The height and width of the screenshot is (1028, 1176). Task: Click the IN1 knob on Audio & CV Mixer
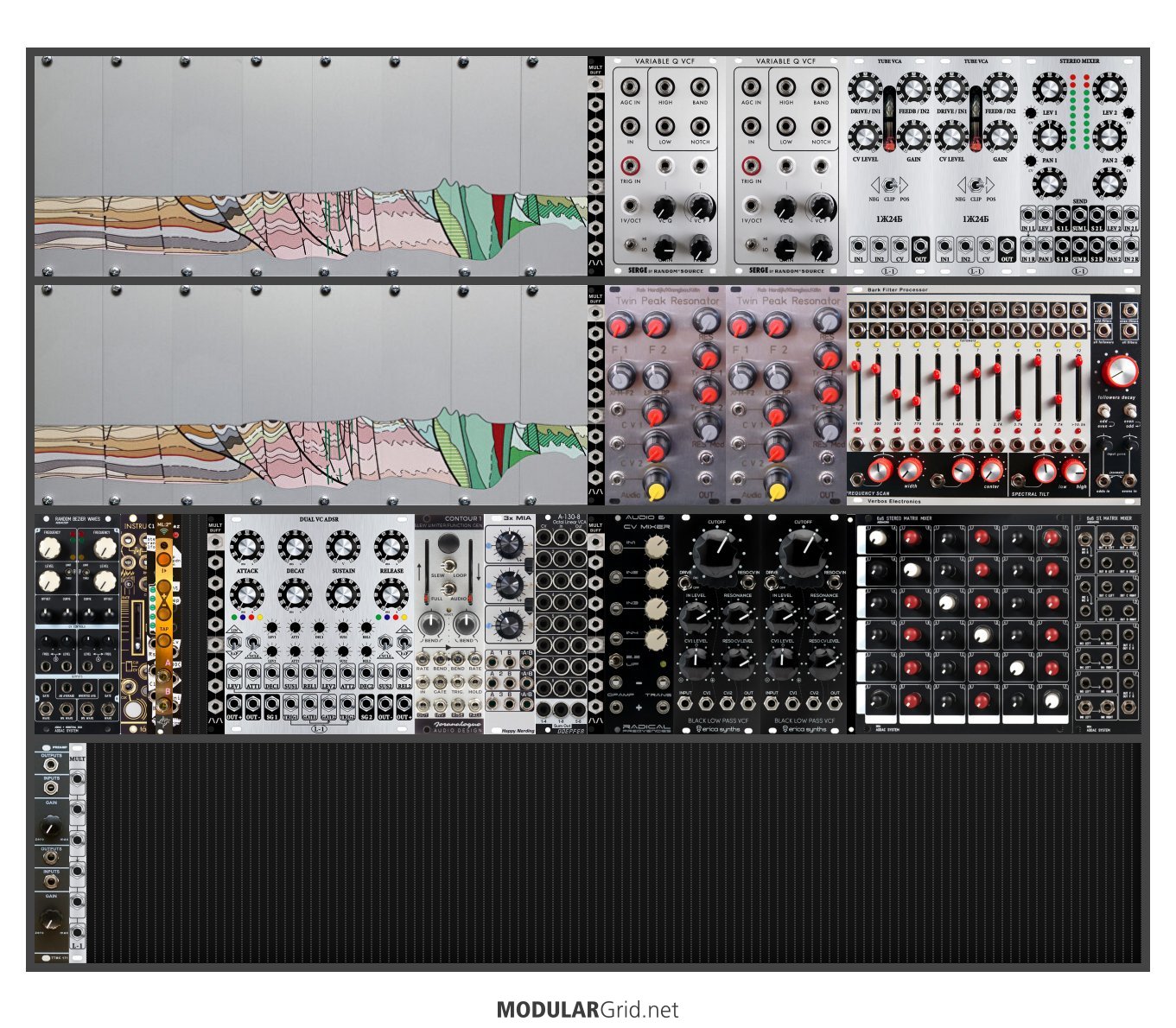point(657,546)
